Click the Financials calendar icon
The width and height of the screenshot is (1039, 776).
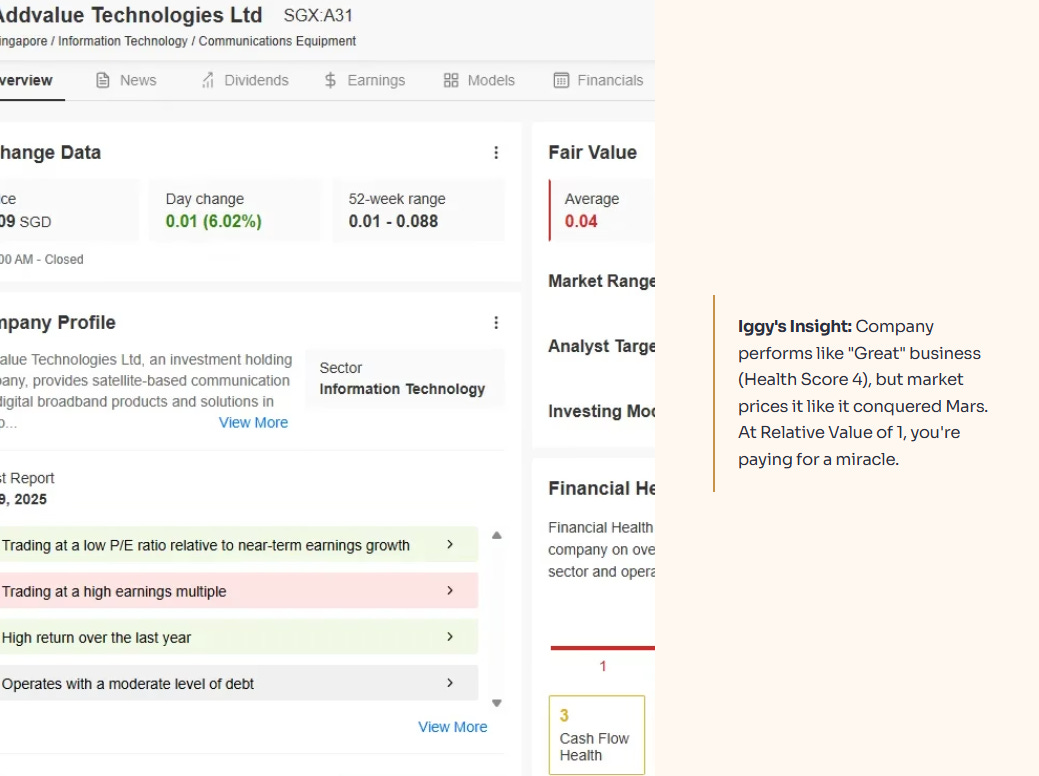coord(561,80)
